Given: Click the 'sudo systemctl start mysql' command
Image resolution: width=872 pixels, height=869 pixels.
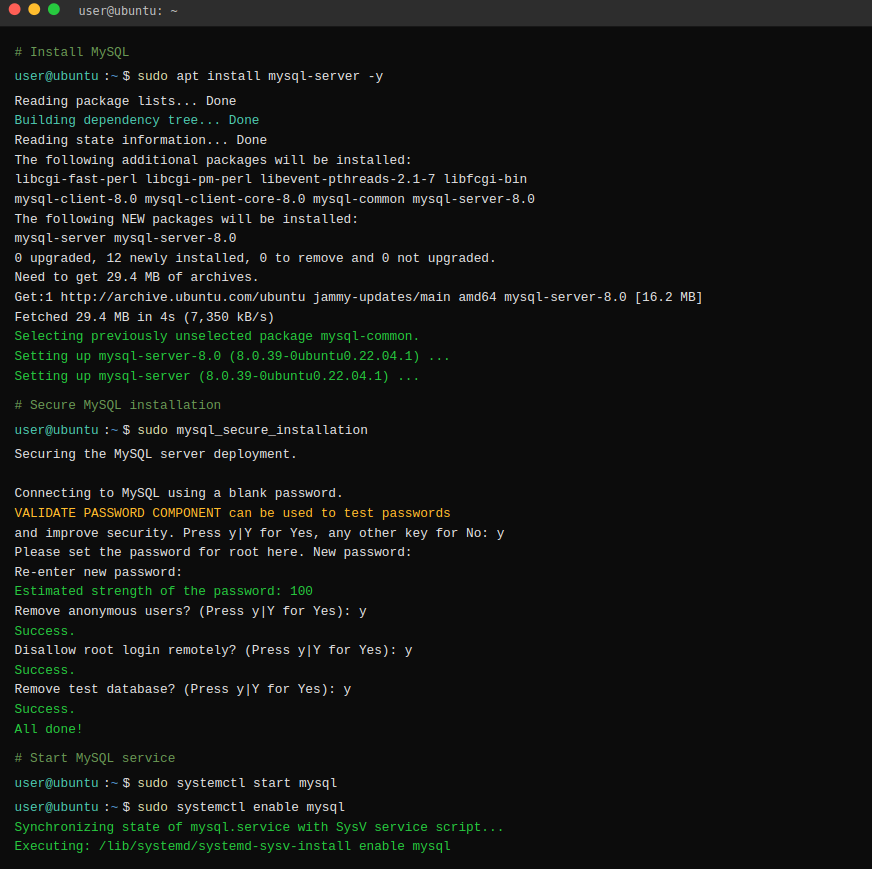Looking at the screenshot, I should [237, 783].
